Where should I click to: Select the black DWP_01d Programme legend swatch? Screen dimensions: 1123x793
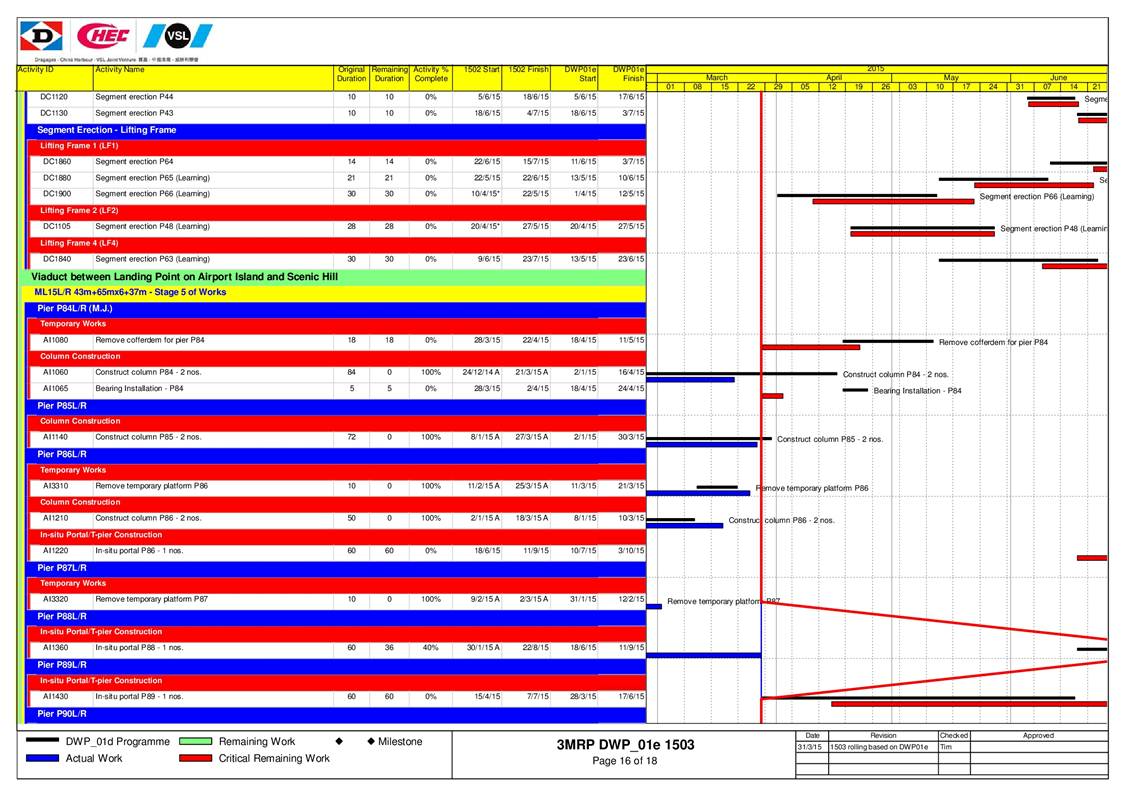coord(42,741)
